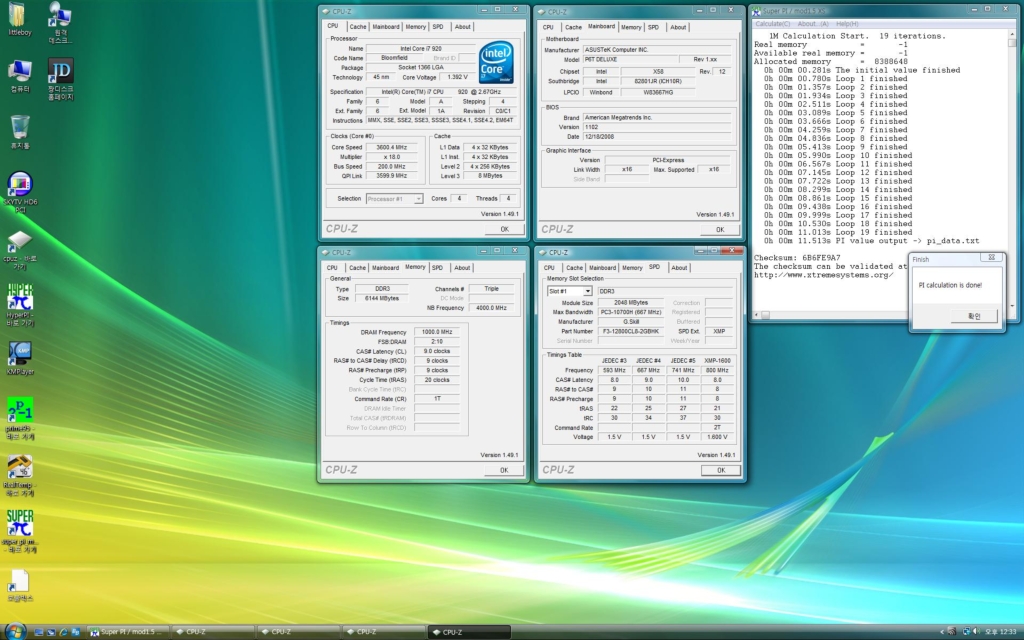Click the NB Frequency 4000.0 MHz field
Screen dimensions: 1024x640
(491, 308)
